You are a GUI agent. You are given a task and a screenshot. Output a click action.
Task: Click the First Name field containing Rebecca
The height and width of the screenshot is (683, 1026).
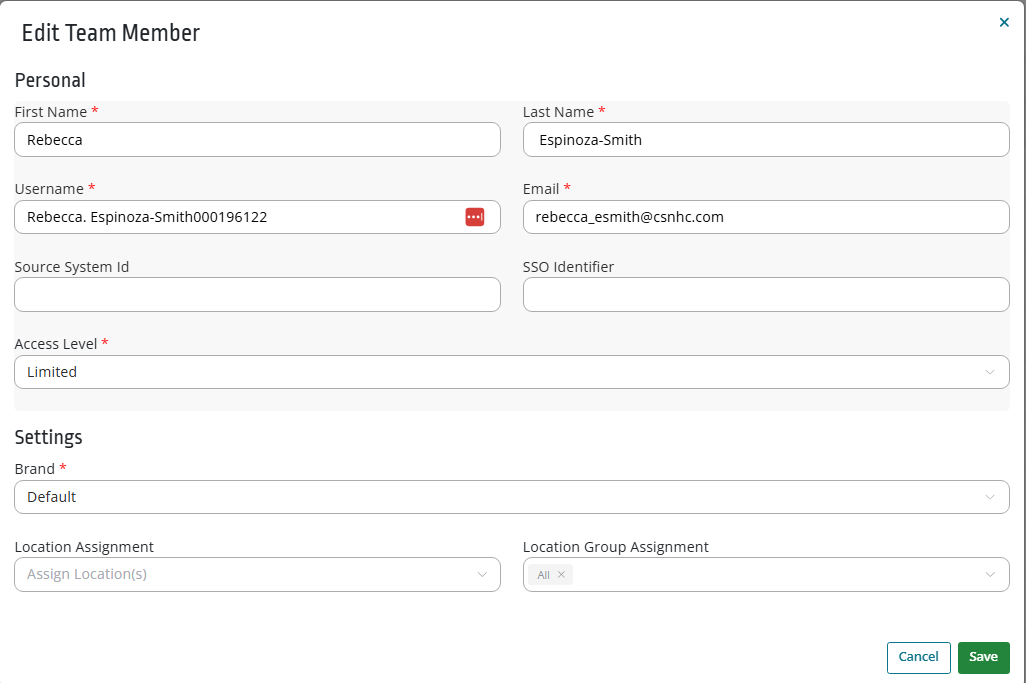pos(257,139)
